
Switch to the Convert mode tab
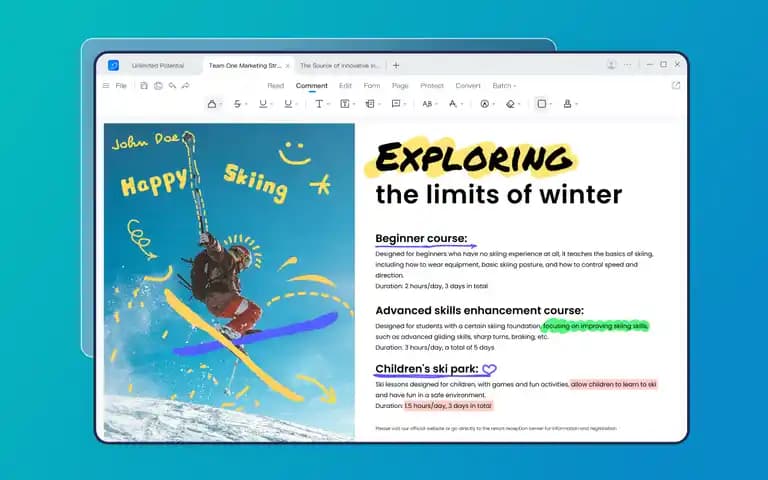(x=468, y=86)
